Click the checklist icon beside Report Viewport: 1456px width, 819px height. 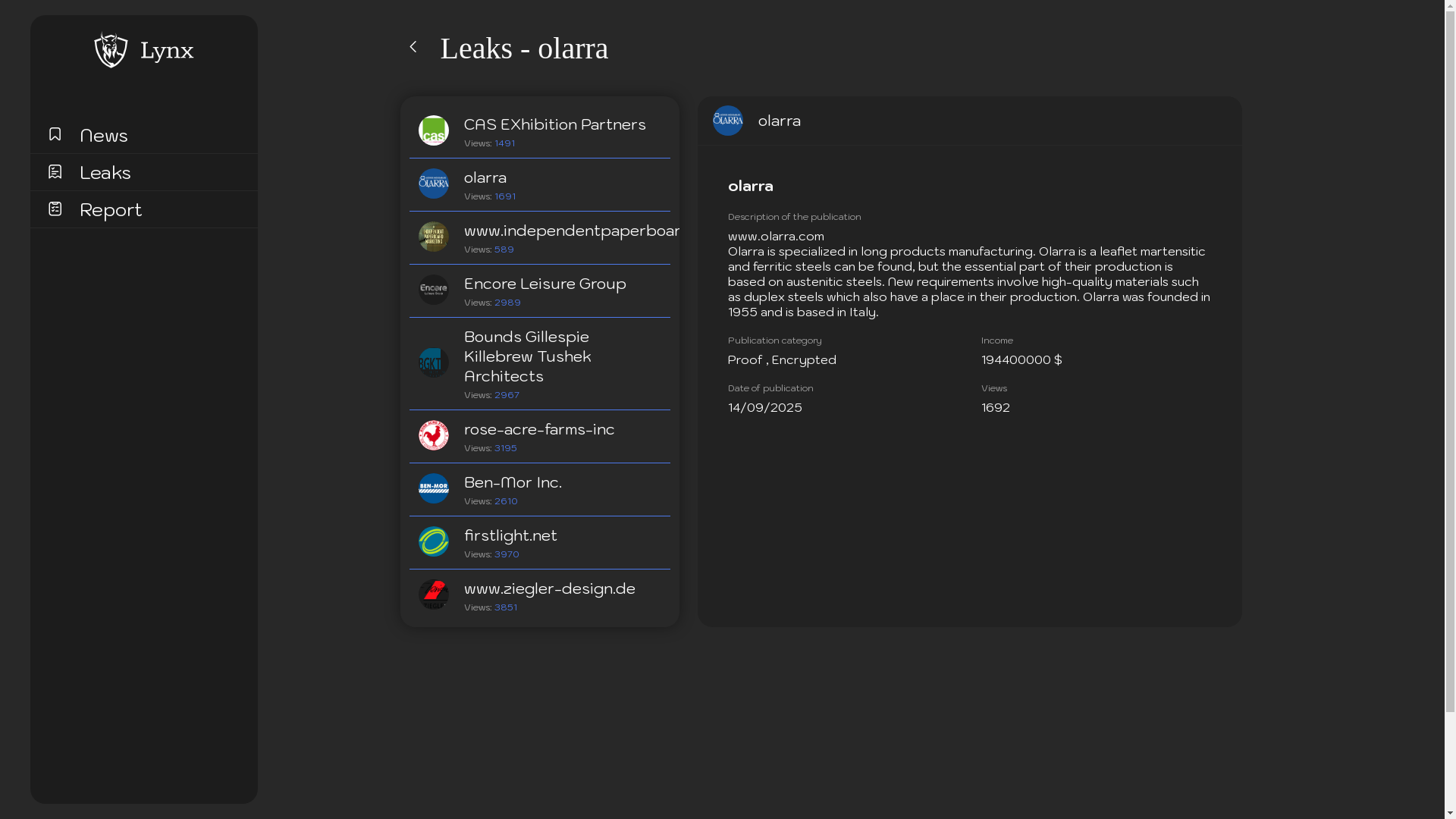55,209
